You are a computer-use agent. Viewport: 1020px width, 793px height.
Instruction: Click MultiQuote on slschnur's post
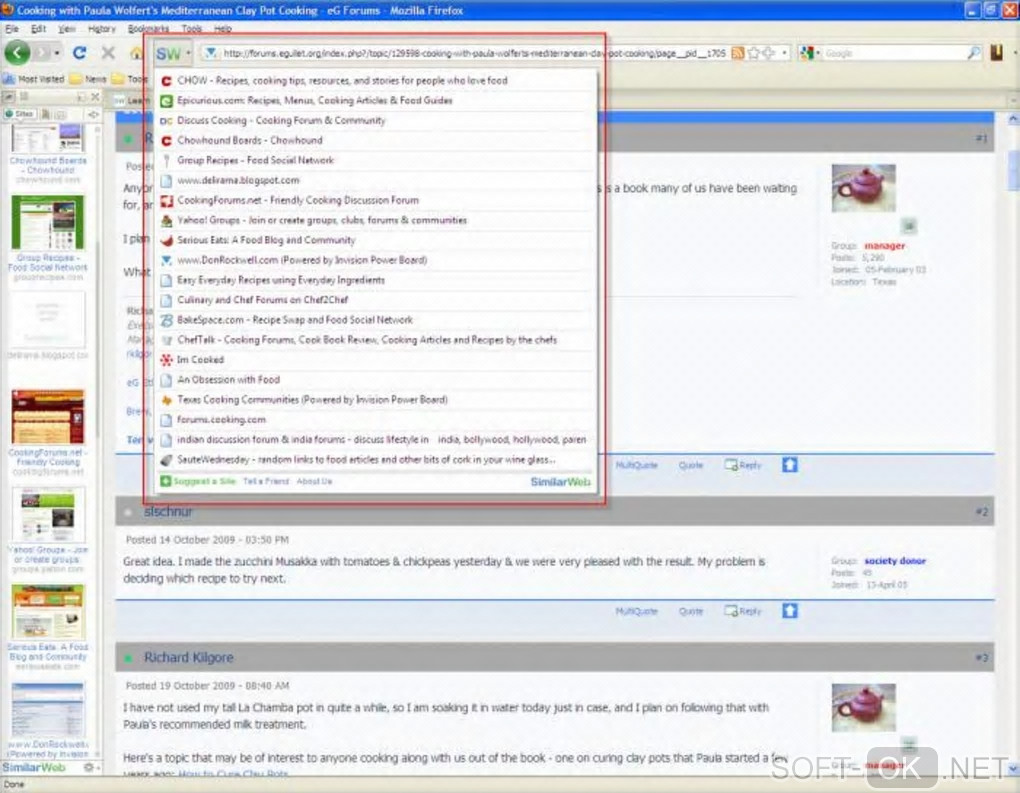(636, 612)
